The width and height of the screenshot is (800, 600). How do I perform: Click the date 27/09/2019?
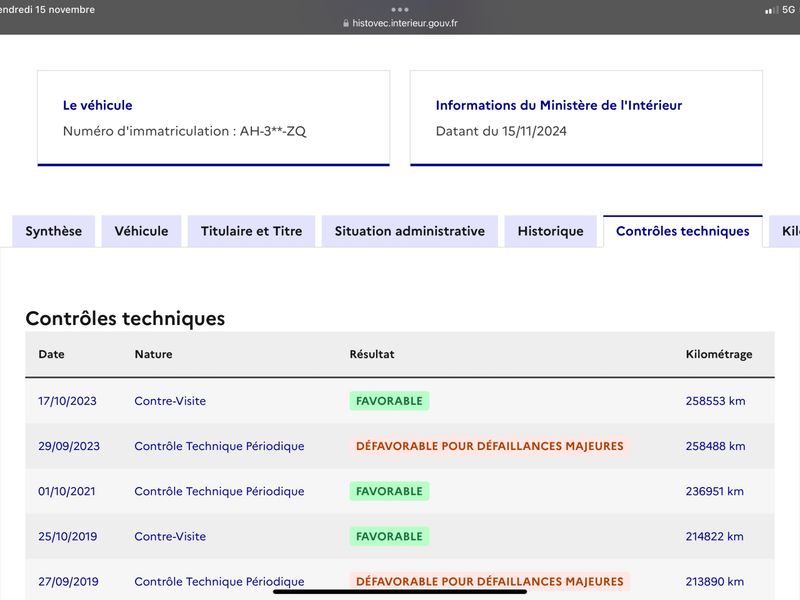coord(68,582)
